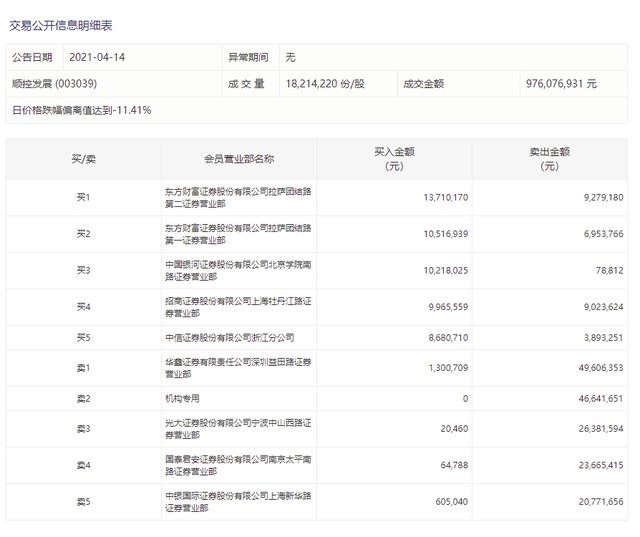Click the 无 value for 异常期间
Image resolution: width=640 pixels, height=537 pixels.
pos(290,57)
